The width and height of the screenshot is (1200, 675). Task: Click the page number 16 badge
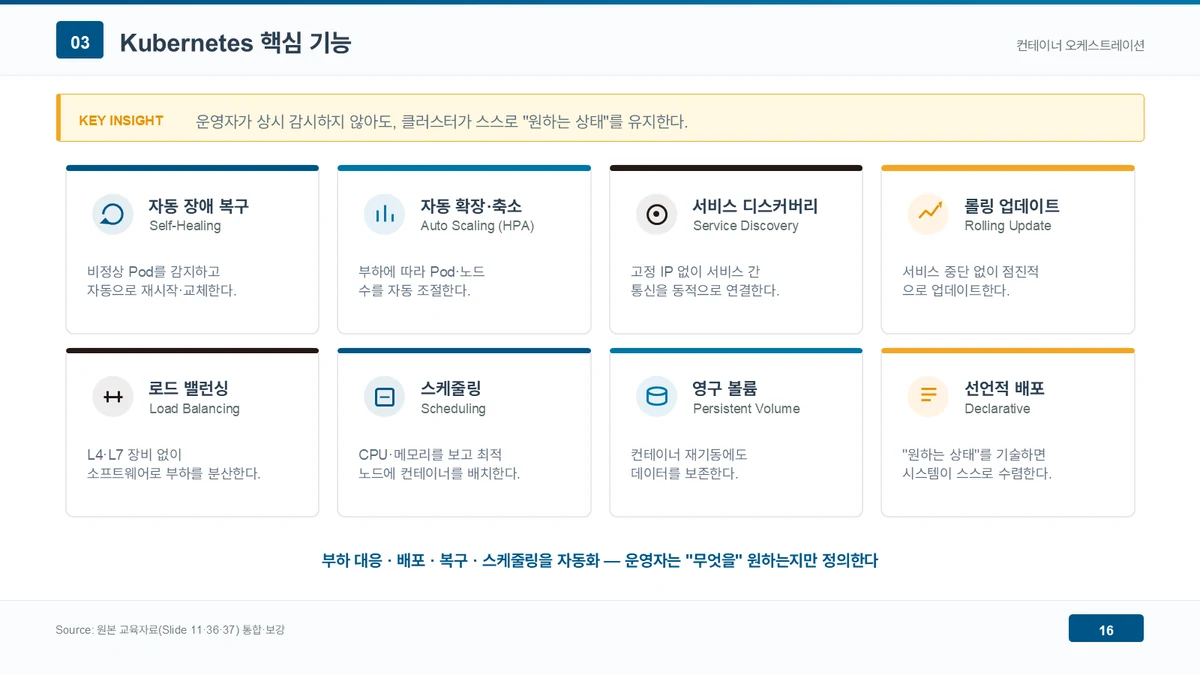click(x=1106, y=629)
